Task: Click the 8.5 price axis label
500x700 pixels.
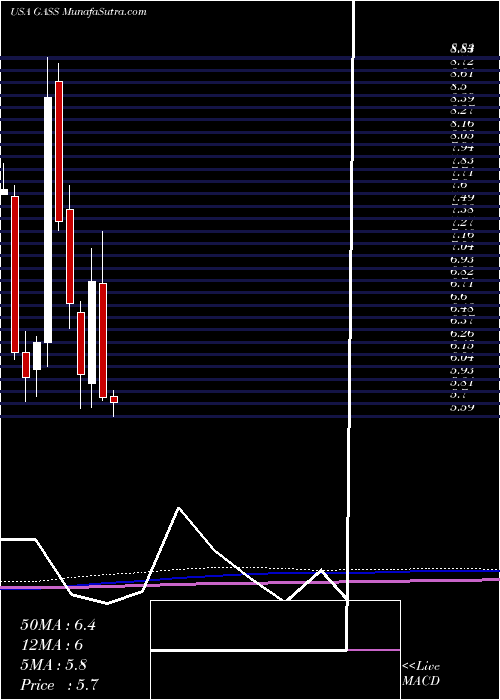Action: [x=458, y=86]
